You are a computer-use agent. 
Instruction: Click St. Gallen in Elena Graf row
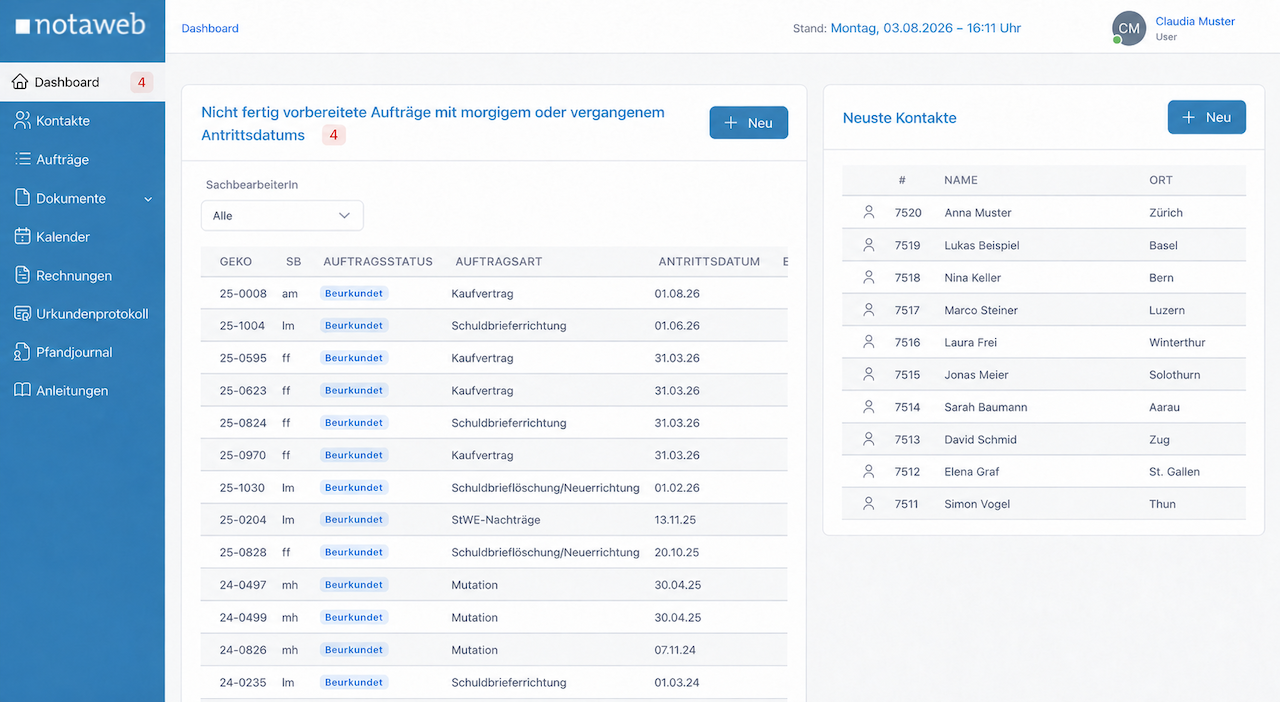click(1174, 472)
